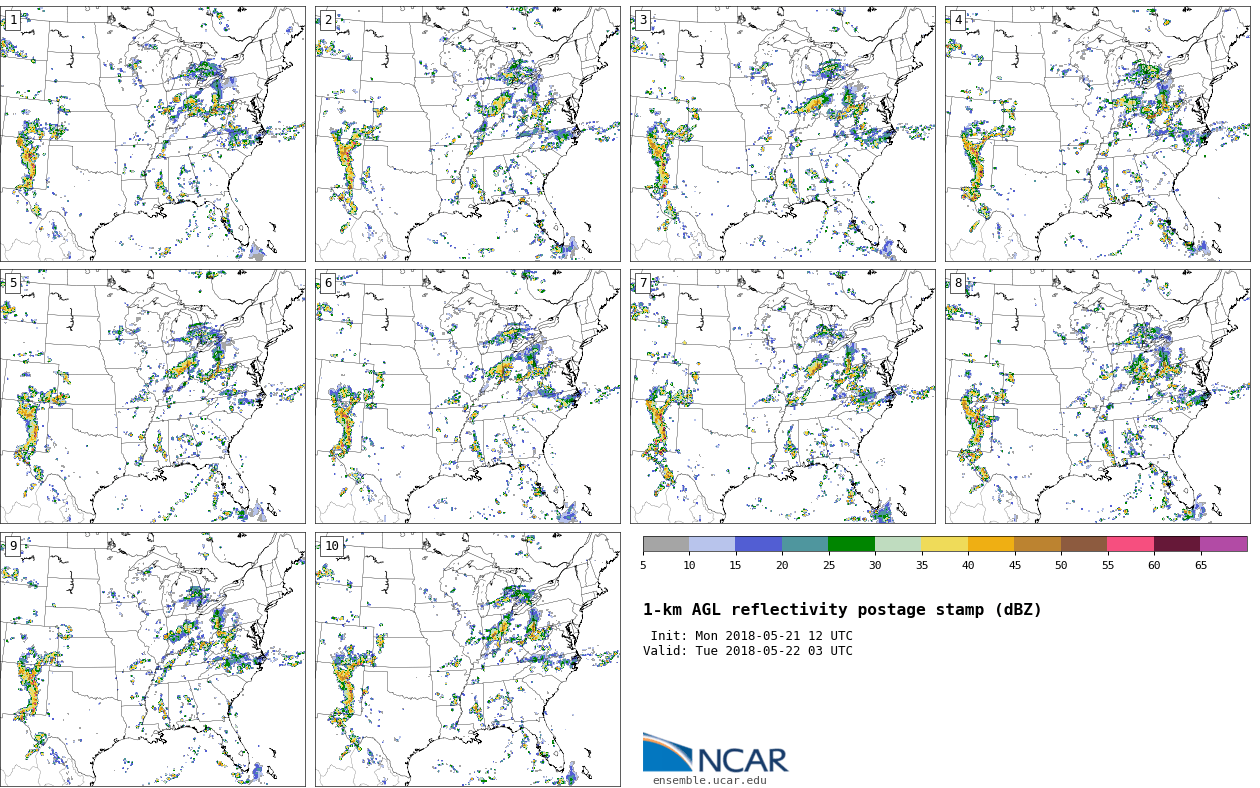This screenshot has height=788, width=1260.
Task: Click the colorbar tick label '50'
Action: (1061, 565)
